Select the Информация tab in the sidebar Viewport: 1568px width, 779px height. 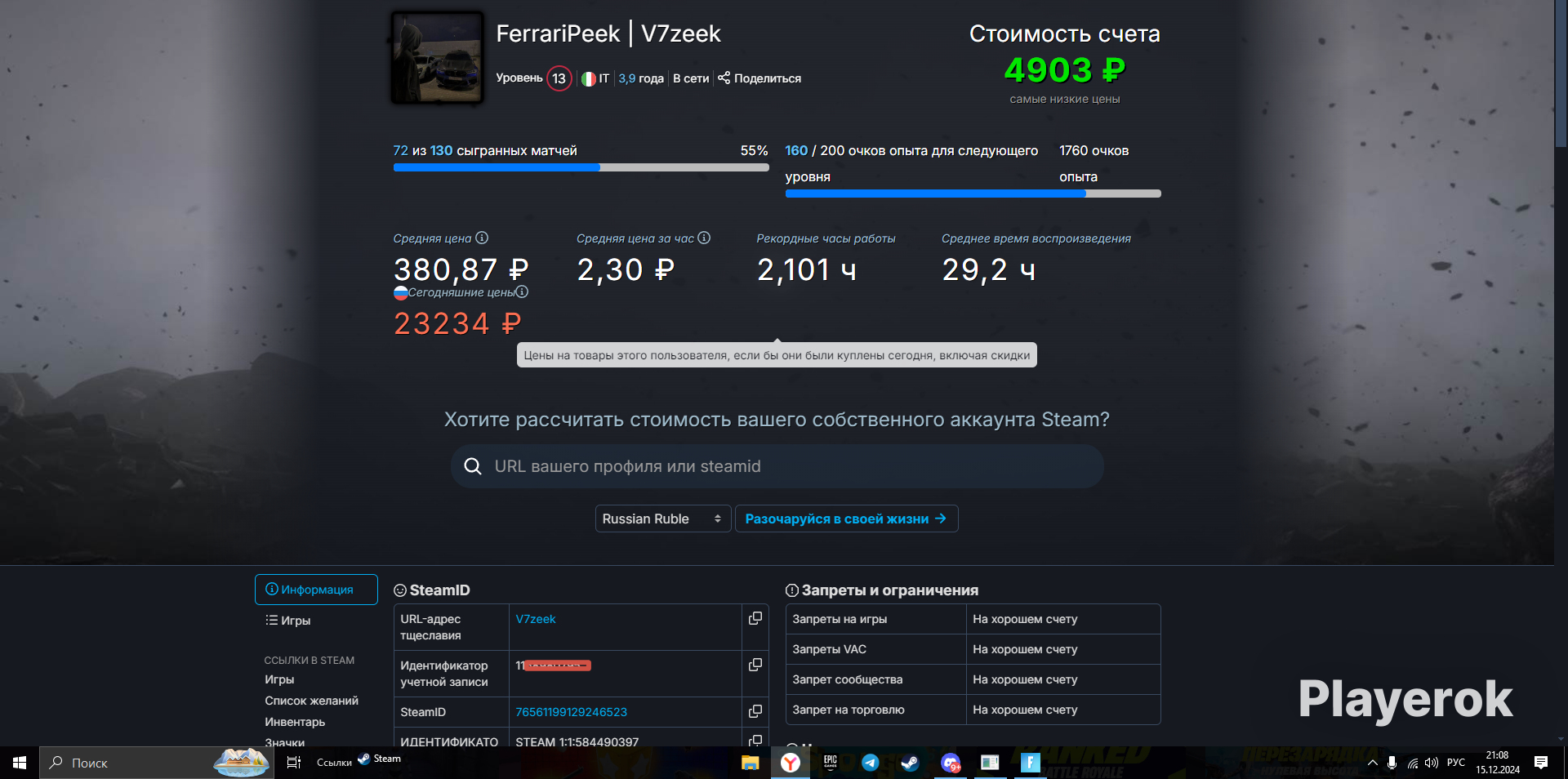coord(316,590)
